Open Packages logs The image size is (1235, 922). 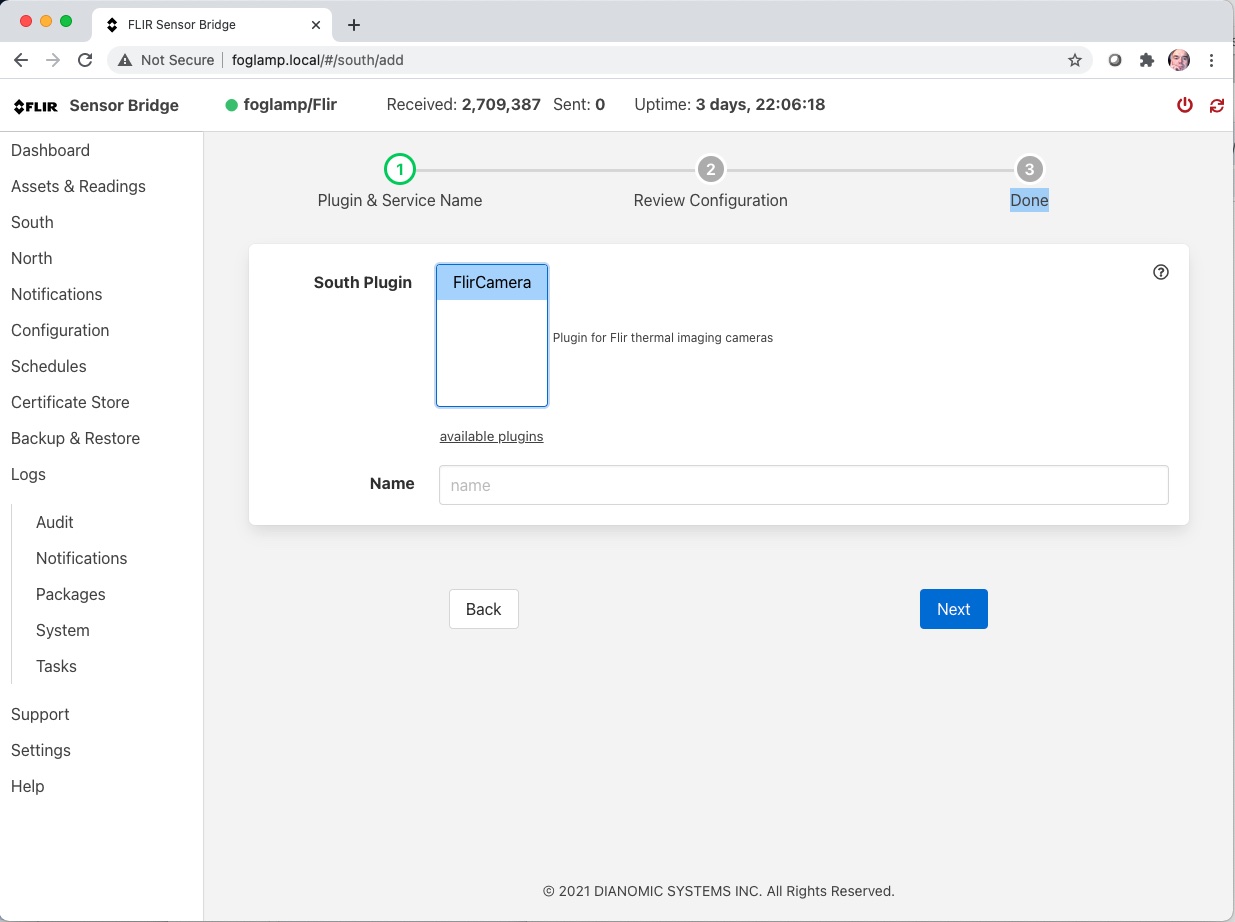pos(70,594)
